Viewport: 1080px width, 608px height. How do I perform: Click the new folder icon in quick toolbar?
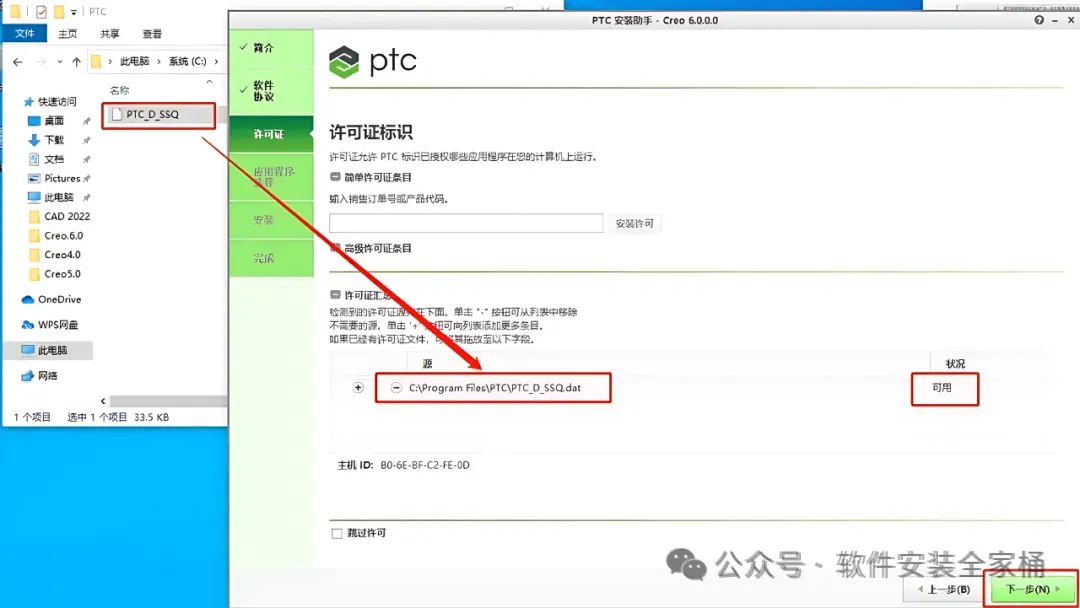tap(59, 12)
